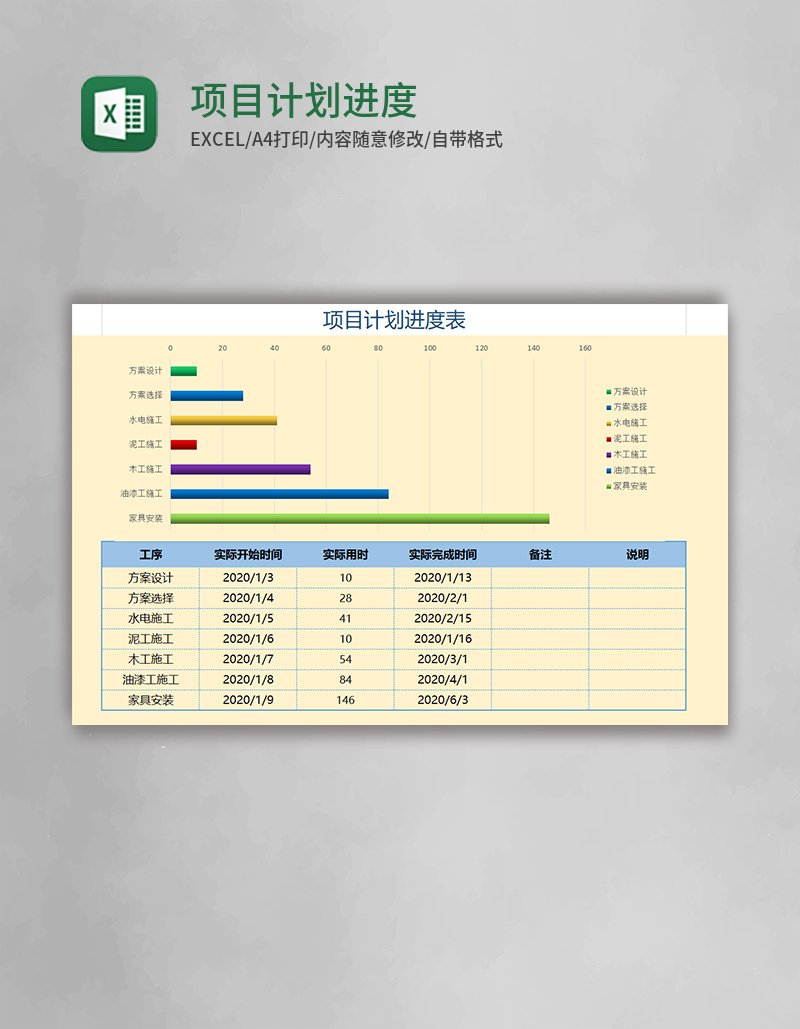The width and height of the screenshot is (800, 1029).
Task: Select the 2020/6/3 completion date cell
Action: [441, 701]
